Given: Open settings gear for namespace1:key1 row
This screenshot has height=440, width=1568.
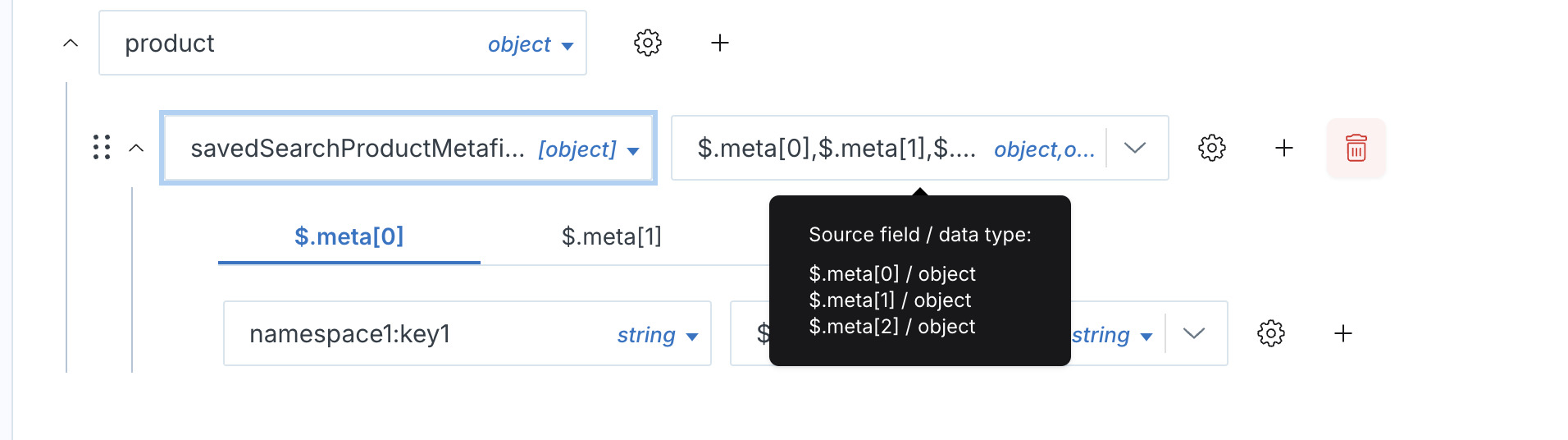Looking at the screenshot, I should click(1270, 333).
